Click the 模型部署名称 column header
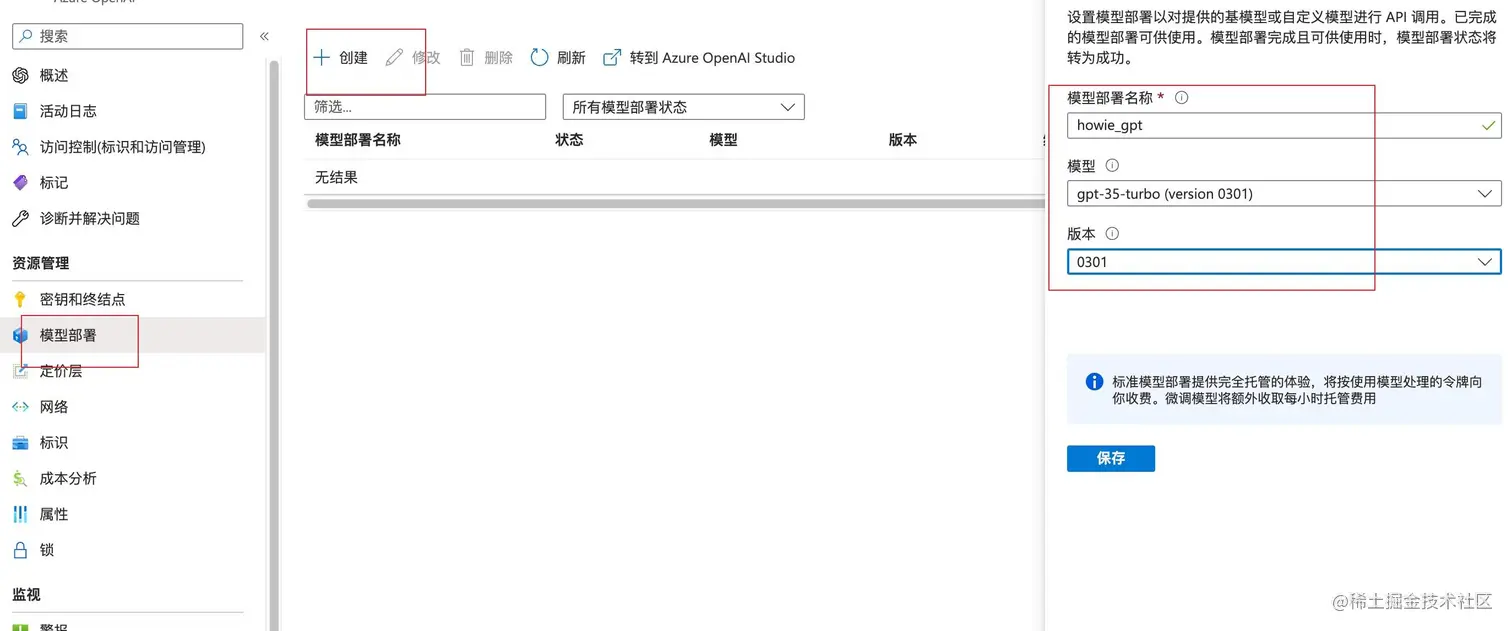 [358, 140]
